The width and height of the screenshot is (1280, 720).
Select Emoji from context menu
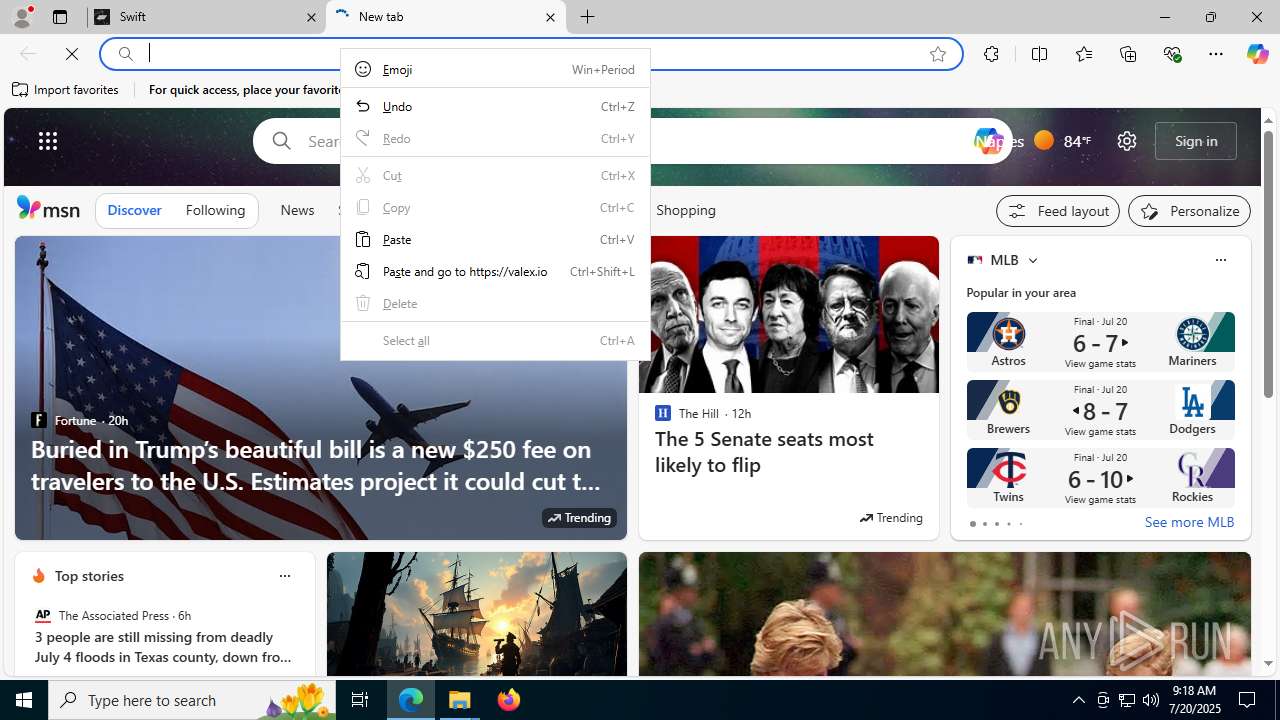495,69
